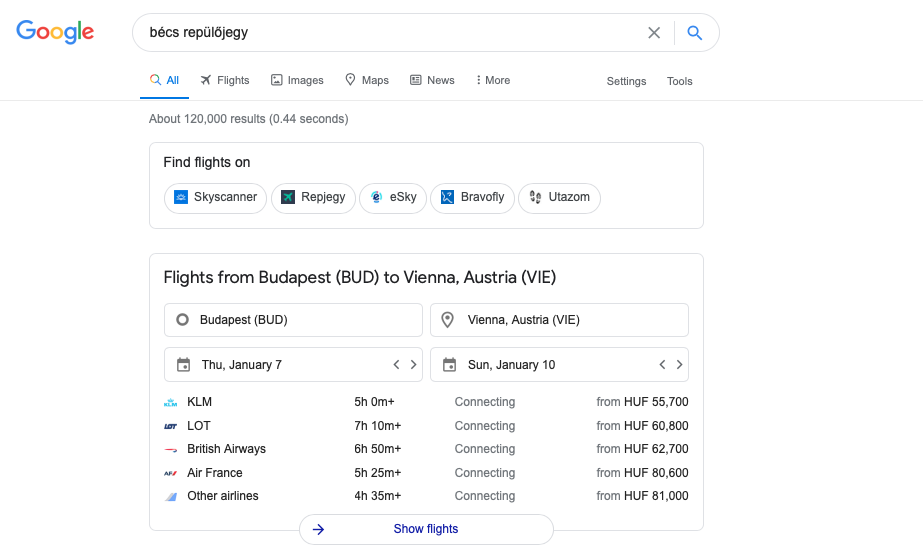This screenshot has width=923, height=554.
Task: Expand the More menu
Action: (493, 80)
